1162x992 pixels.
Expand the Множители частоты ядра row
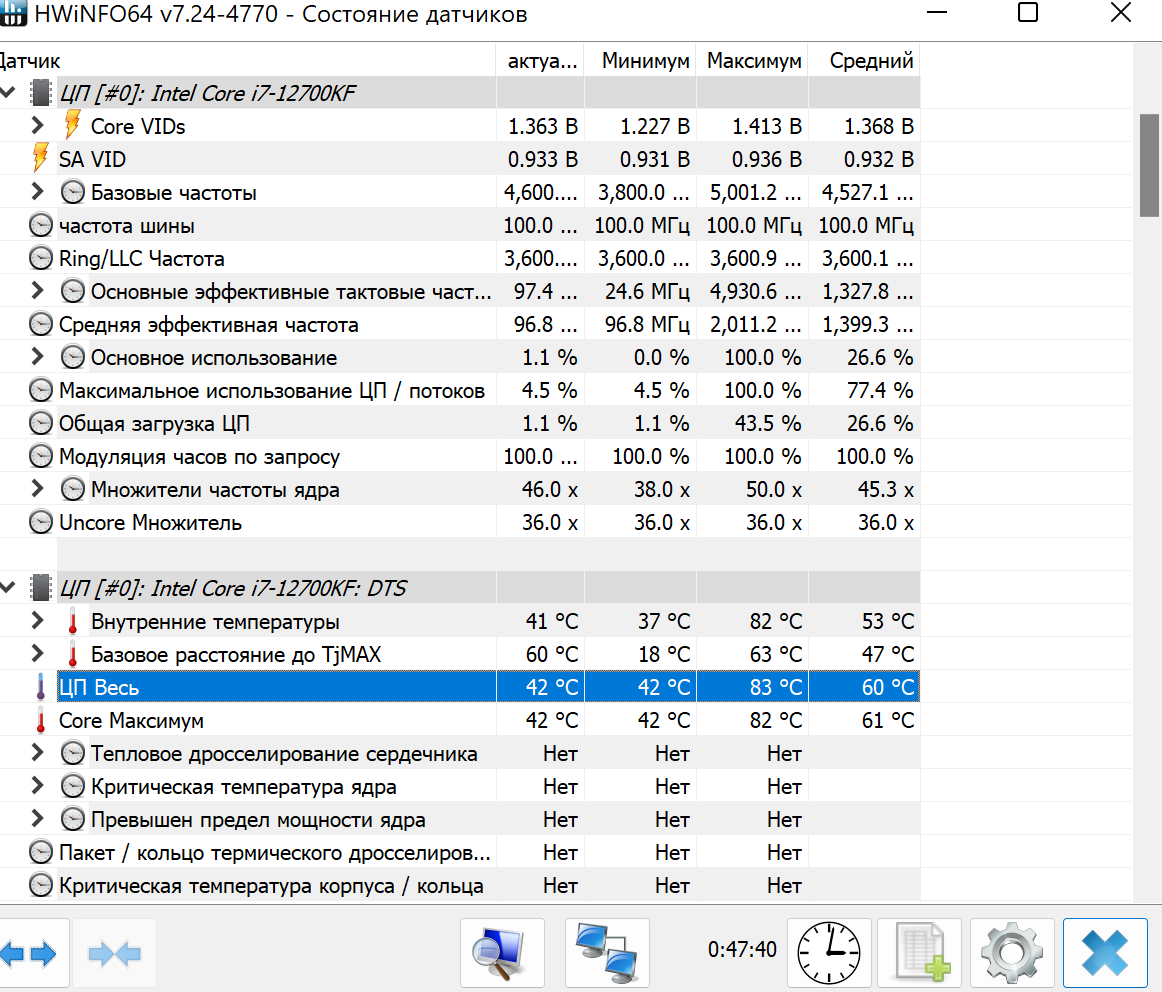(37, 488)
